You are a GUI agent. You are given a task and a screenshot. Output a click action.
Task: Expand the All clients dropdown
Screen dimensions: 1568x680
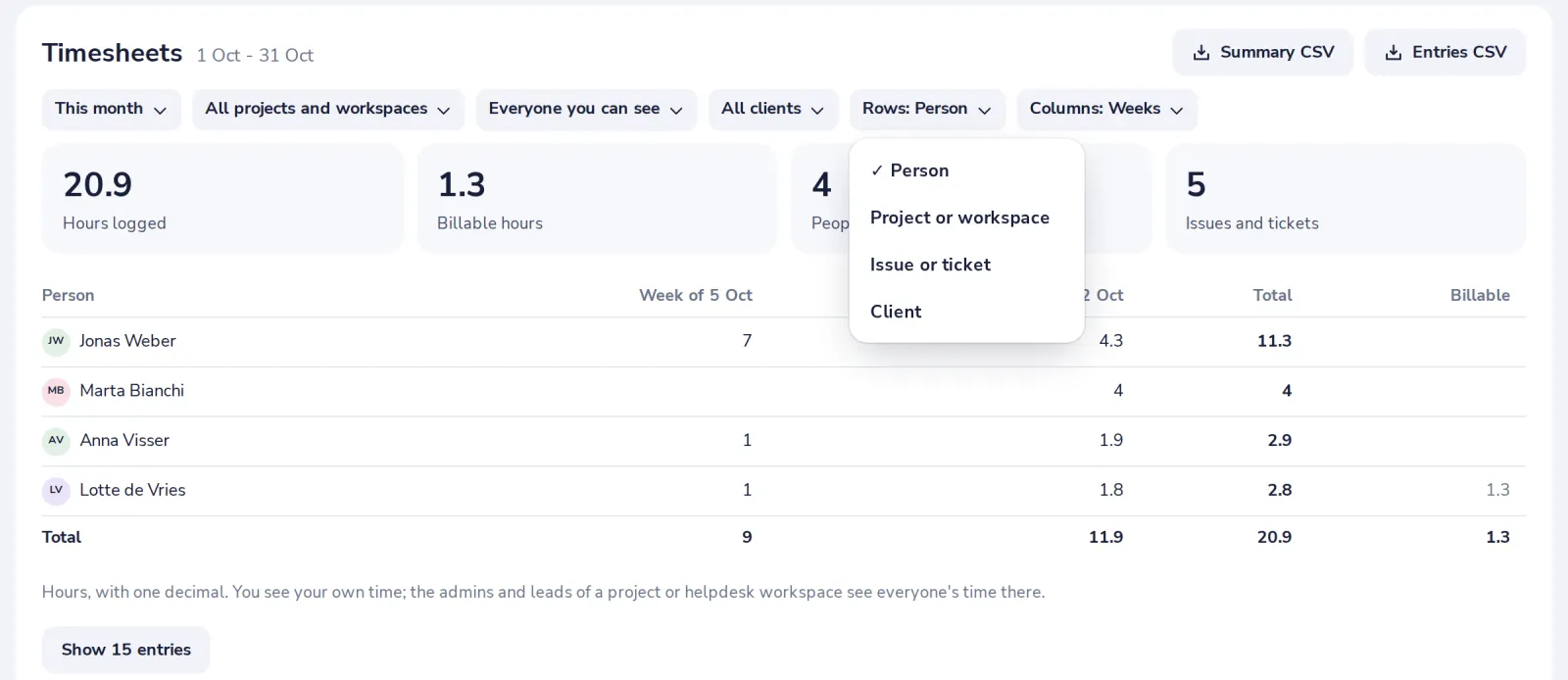[x=773, y=109]
